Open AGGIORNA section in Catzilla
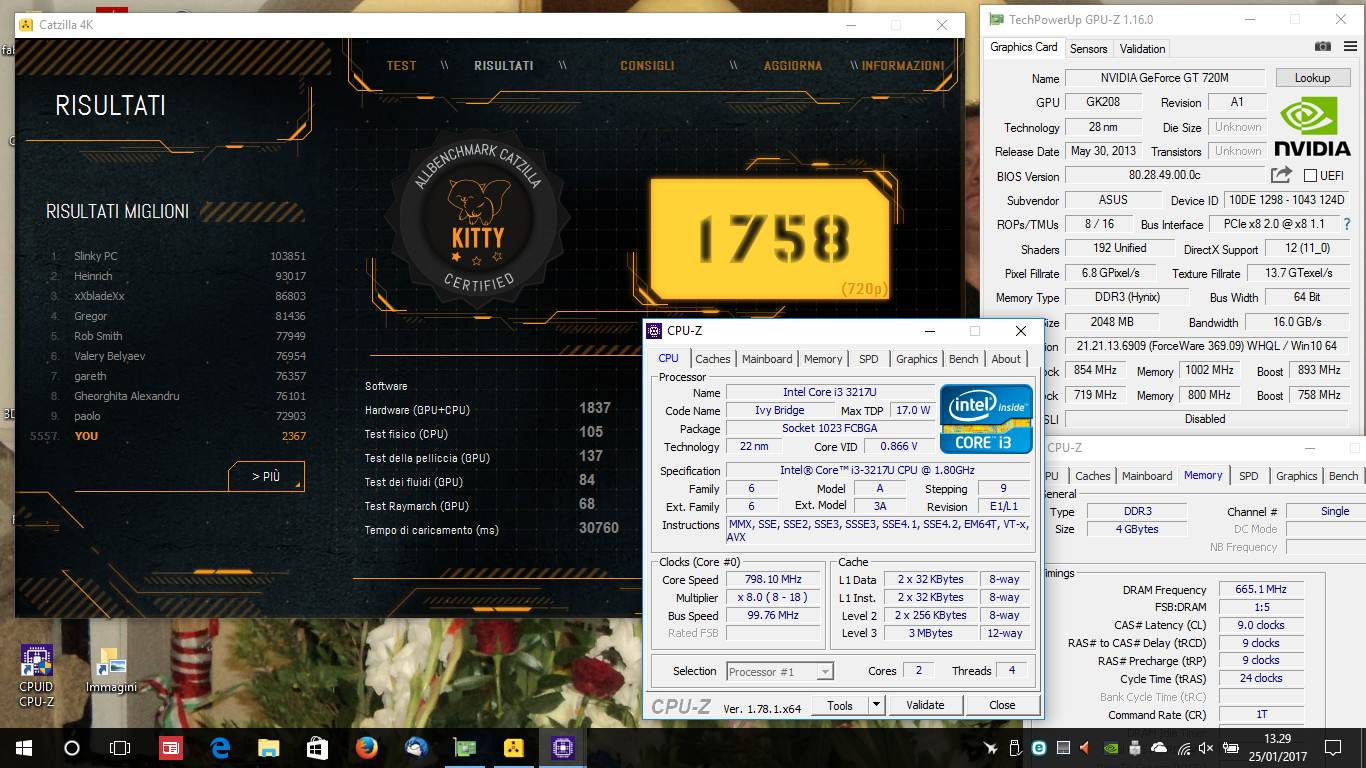 pyautogui.click(x=793, y=66)
